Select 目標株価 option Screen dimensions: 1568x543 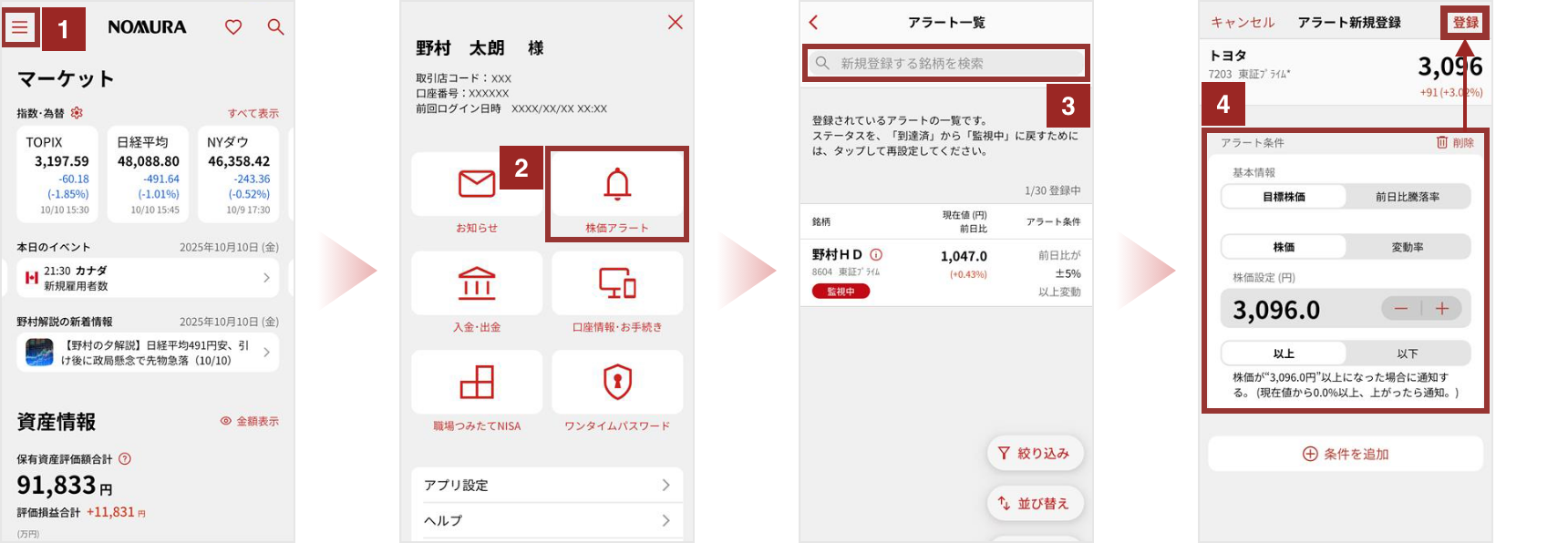[1284, 197]
